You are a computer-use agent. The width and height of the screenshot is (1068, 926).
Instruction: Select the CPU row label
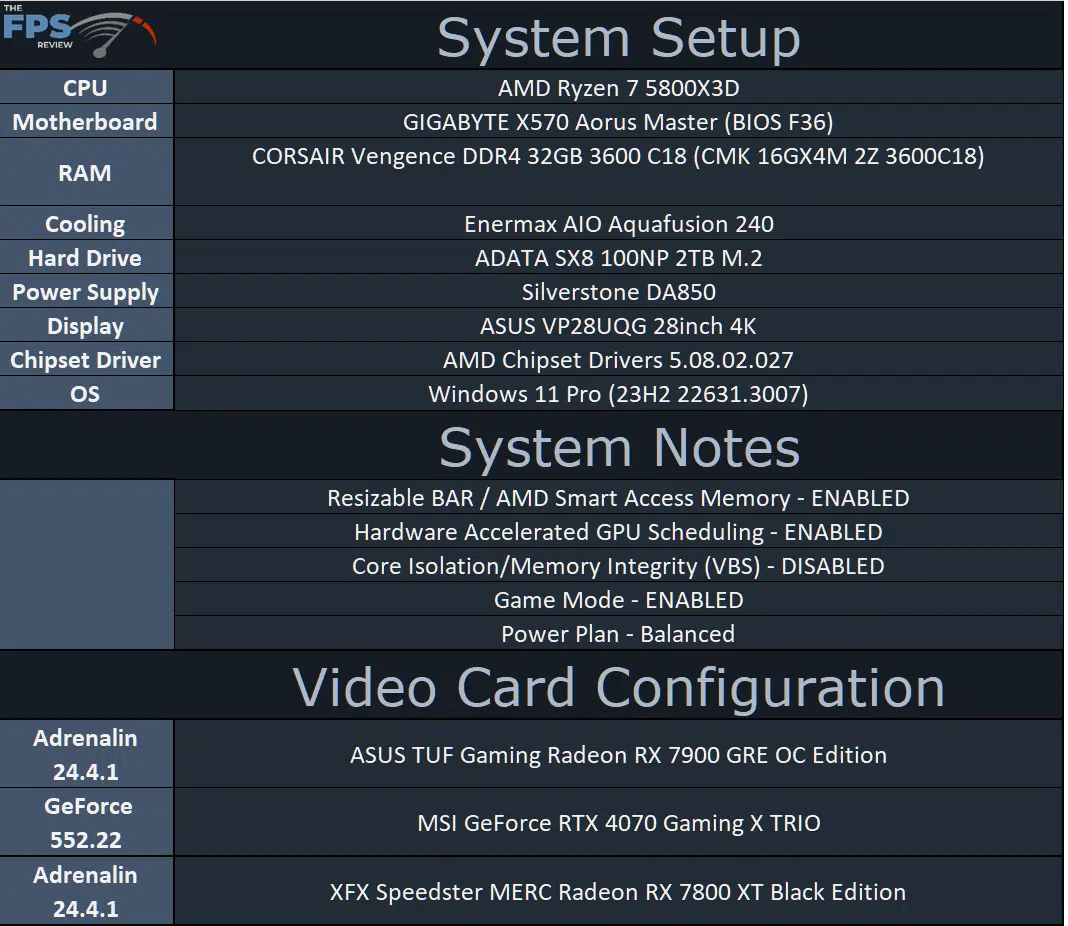point(86,88)
